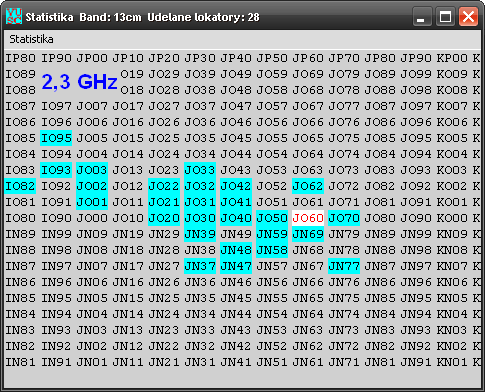Screen dimensions: 485x392
Task: Select locator JN57 in grid
Action: pyautogui.click(x=272, y=266)
